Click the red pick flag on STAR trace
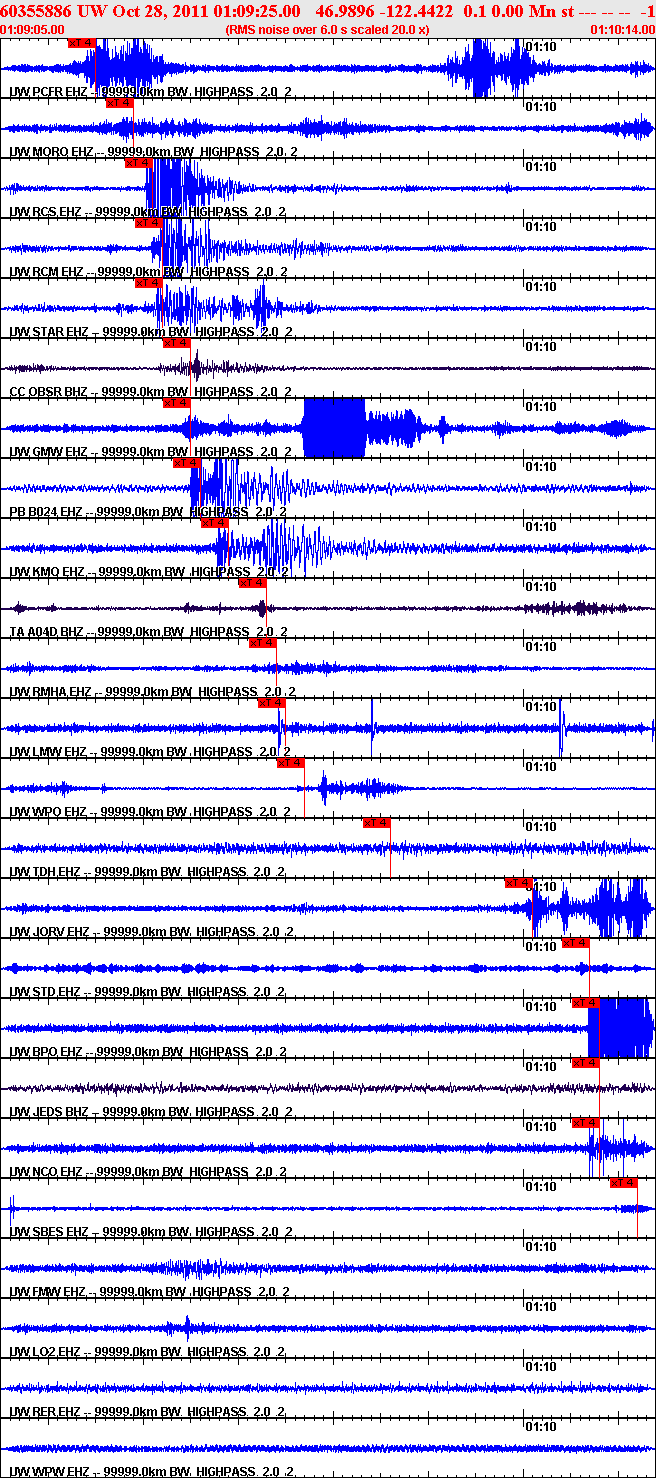The width and height of the screenshot is (656, 1478). pyautogui.click(x=148, y=283)
